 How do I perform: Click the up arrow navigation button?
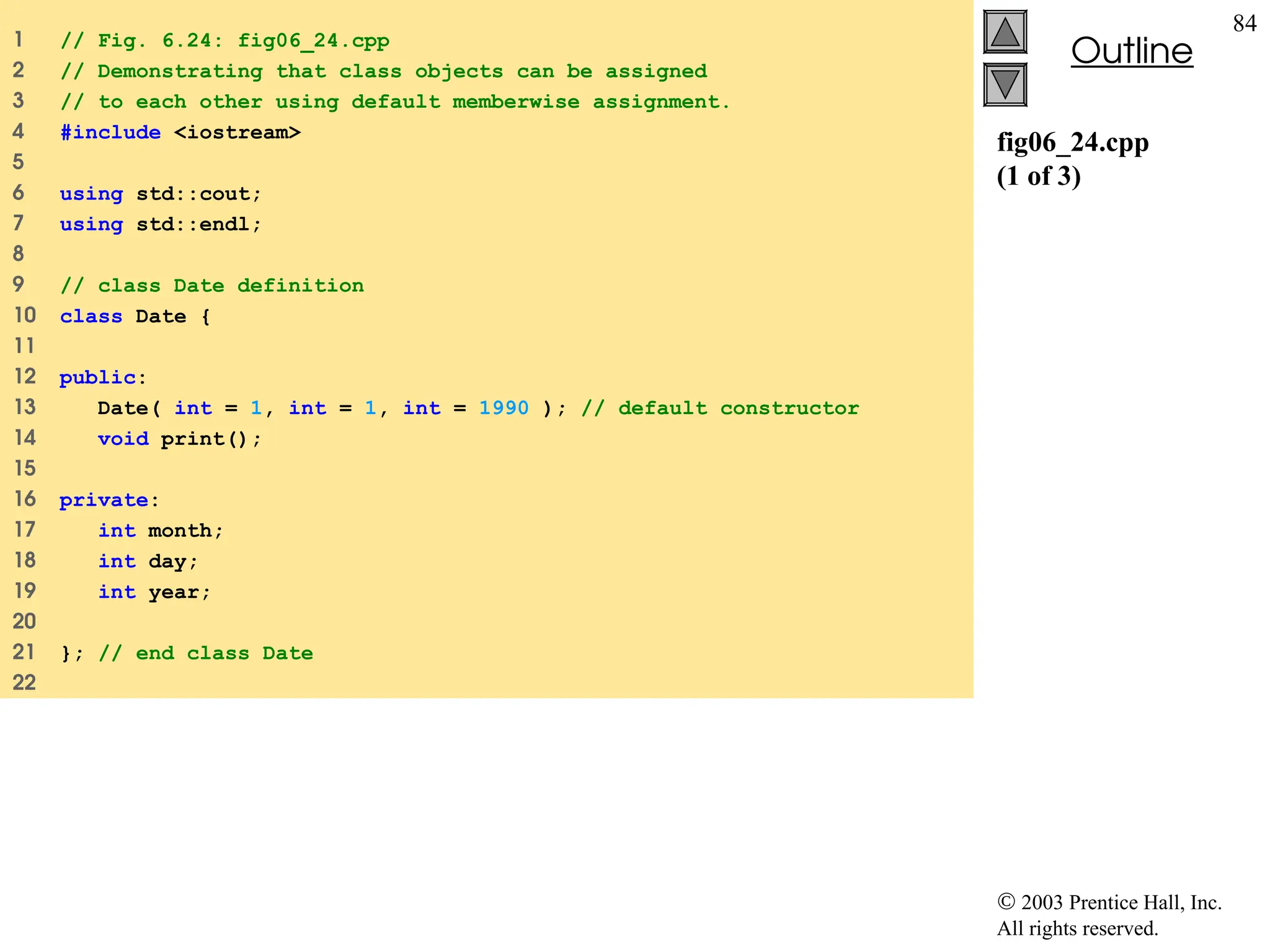(x=1005, y=32)
